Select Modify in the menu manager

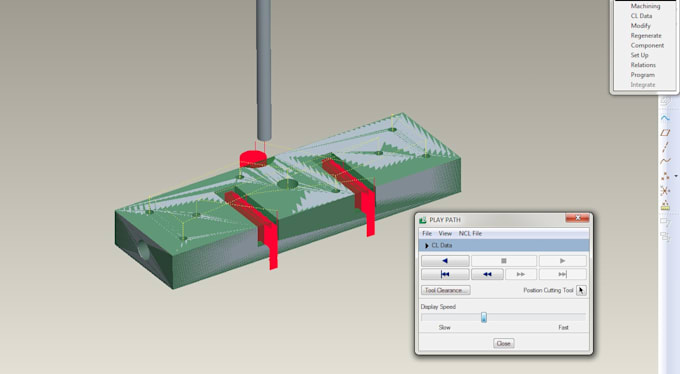point(641,26)
